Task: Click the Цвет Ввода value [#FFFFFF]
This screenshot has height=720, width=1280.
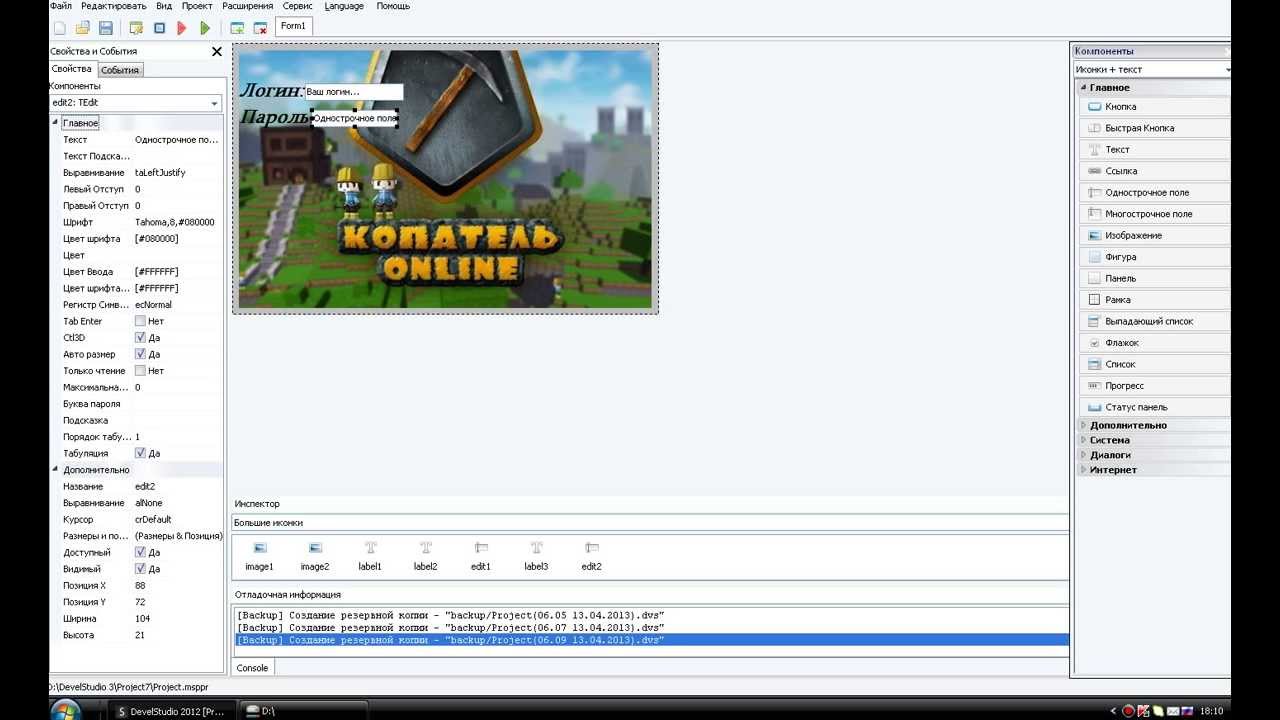Action: (157, 272)
